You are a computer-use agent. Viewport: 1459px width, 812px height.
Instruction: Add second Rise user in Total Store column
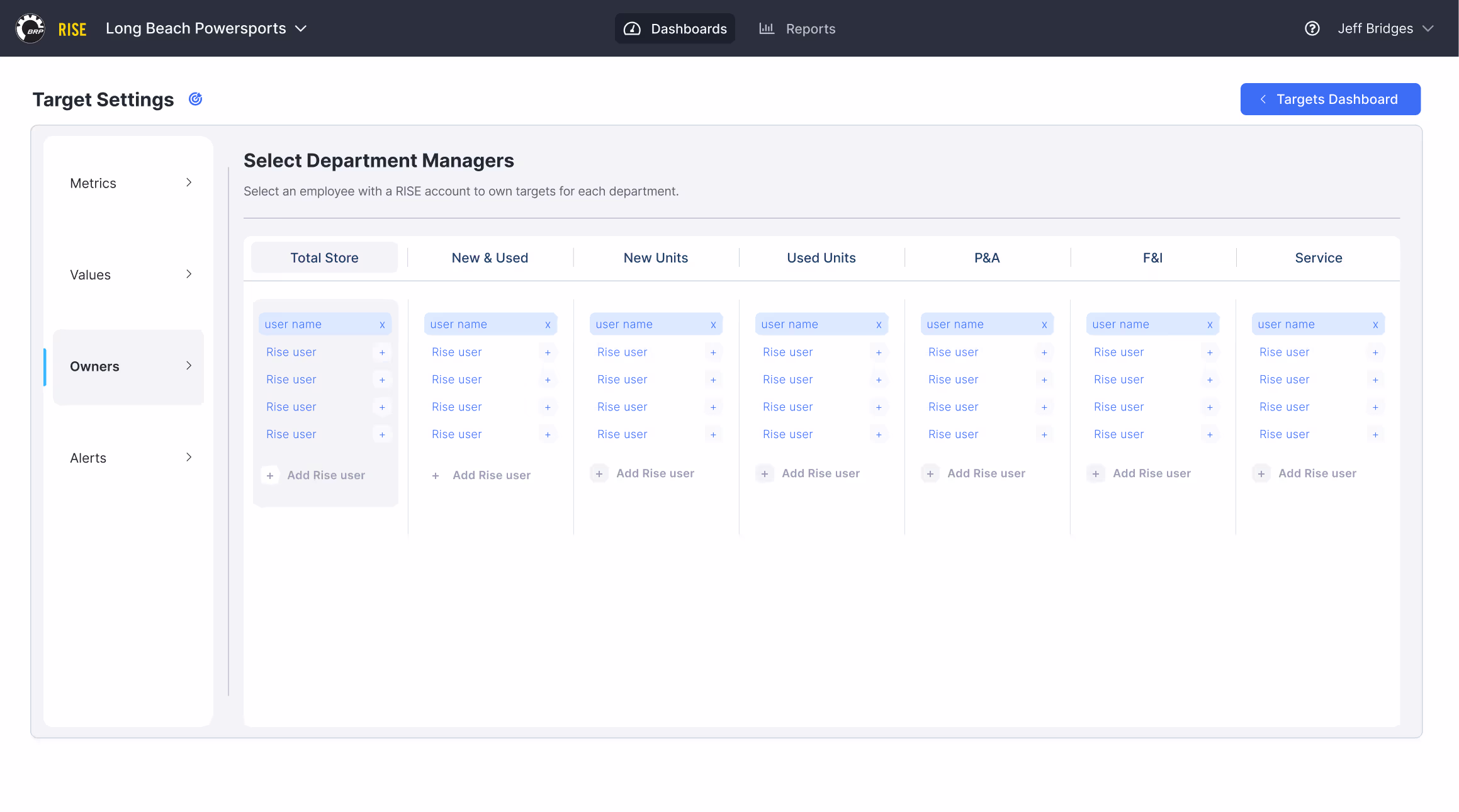382,380
